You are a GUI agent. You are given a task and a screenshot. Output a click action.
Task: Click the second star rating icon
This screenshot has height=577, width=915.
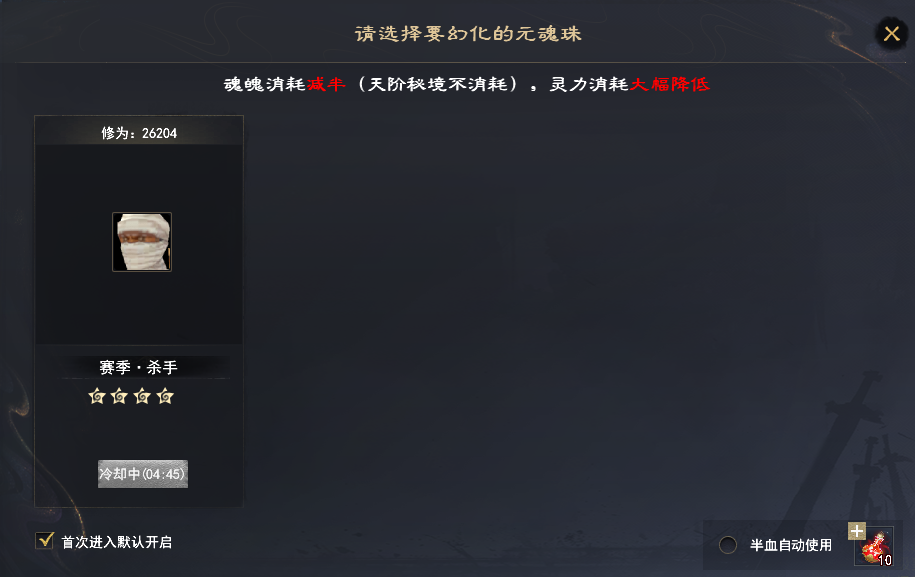click(x=119, y=397)
